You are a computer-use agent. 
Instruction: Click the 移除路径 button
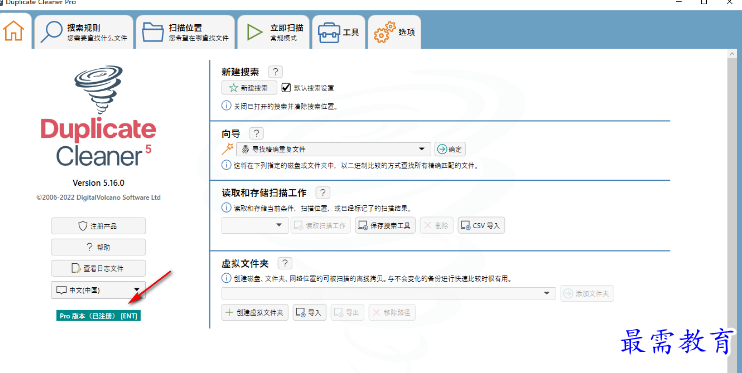click(392, 312)
